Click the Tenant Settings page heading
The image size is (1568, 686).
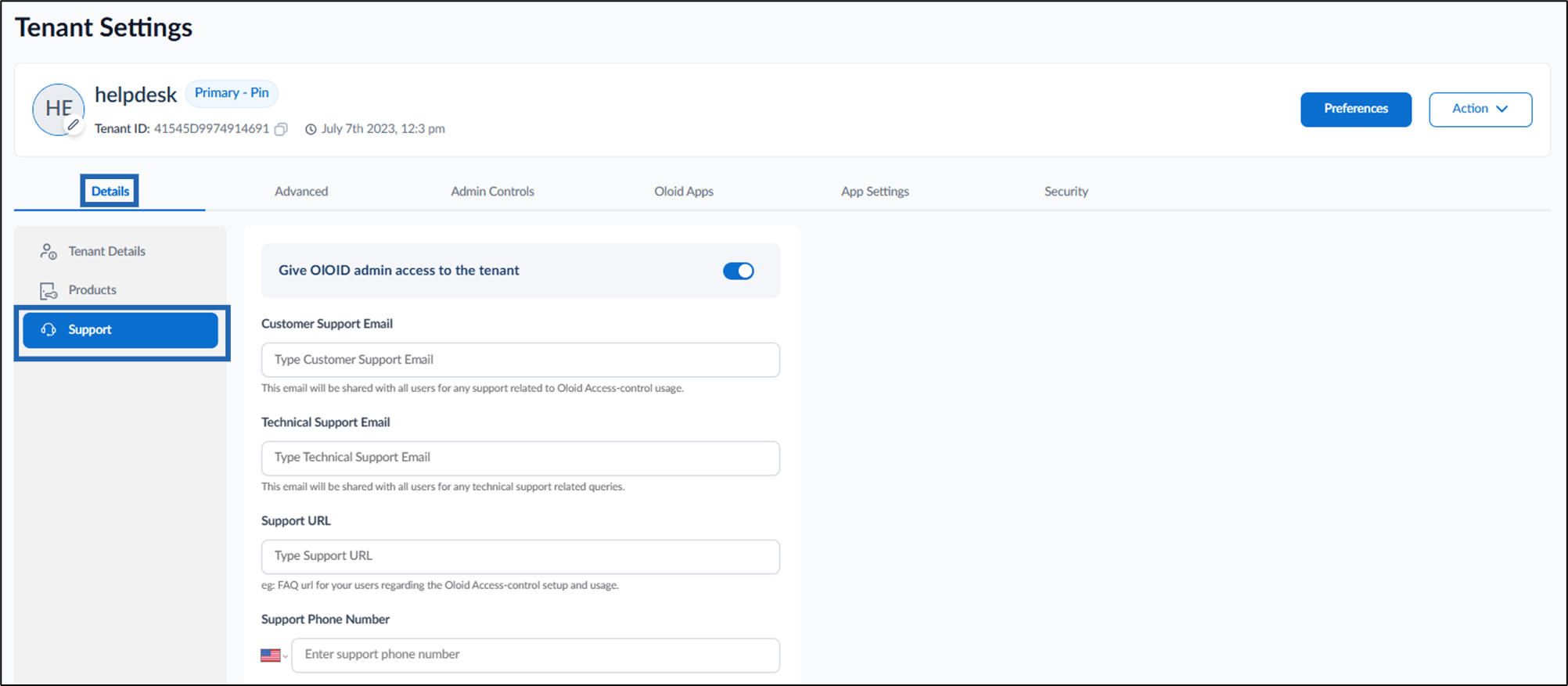click(x=103, y=28)
